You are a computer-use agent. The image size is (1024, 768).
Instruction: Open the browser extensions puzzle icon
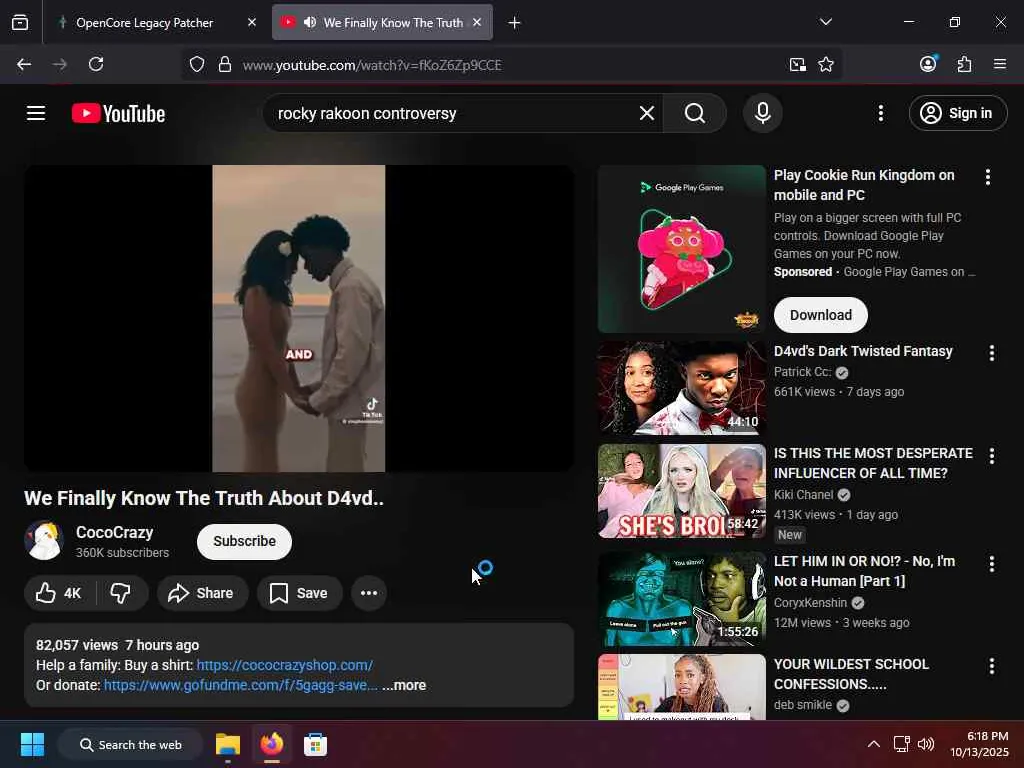coord(964,64)
